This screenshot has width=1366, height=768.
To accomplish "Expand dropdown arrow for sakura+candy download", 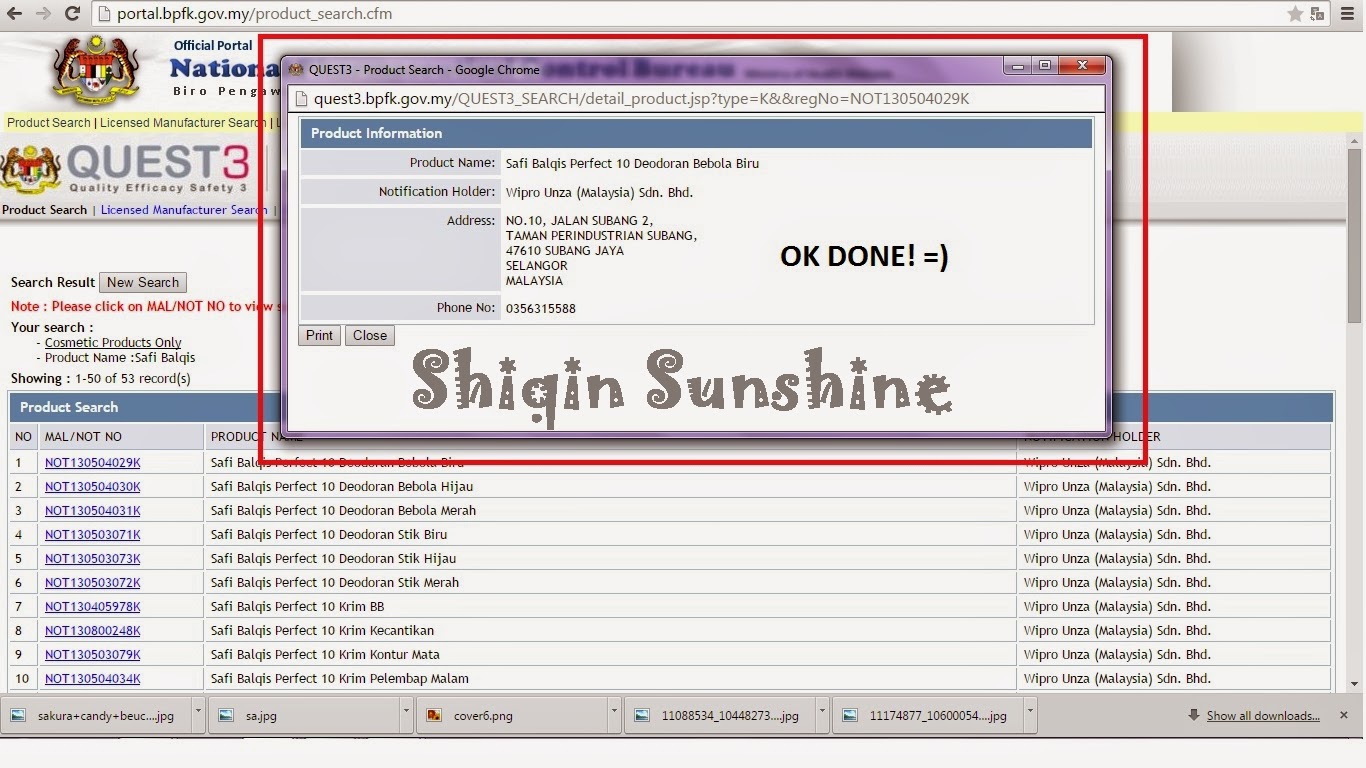I will click(x=198, y=716).
